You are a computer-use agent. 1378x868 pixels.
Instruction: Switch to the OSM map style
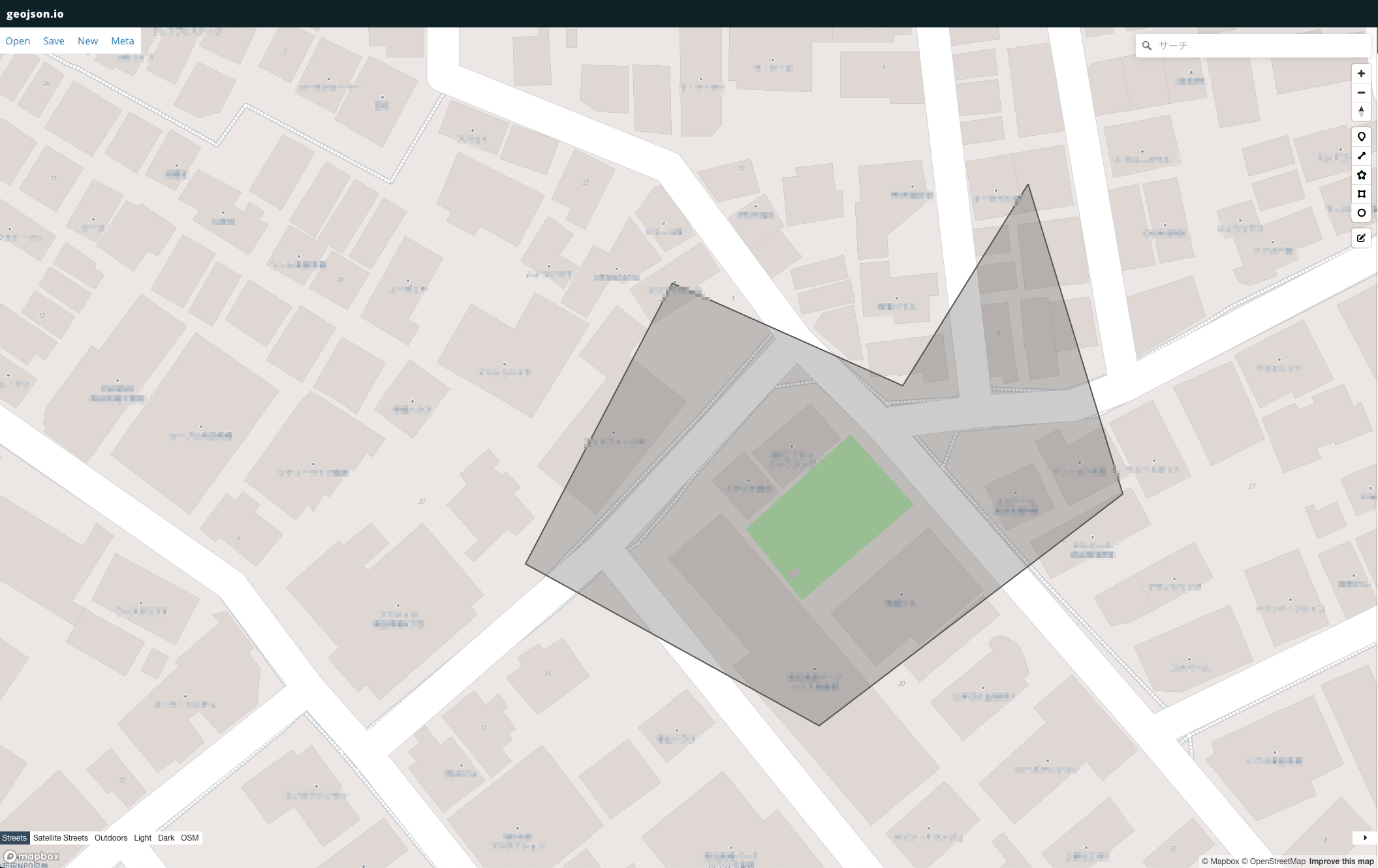[x=190, y=838]
